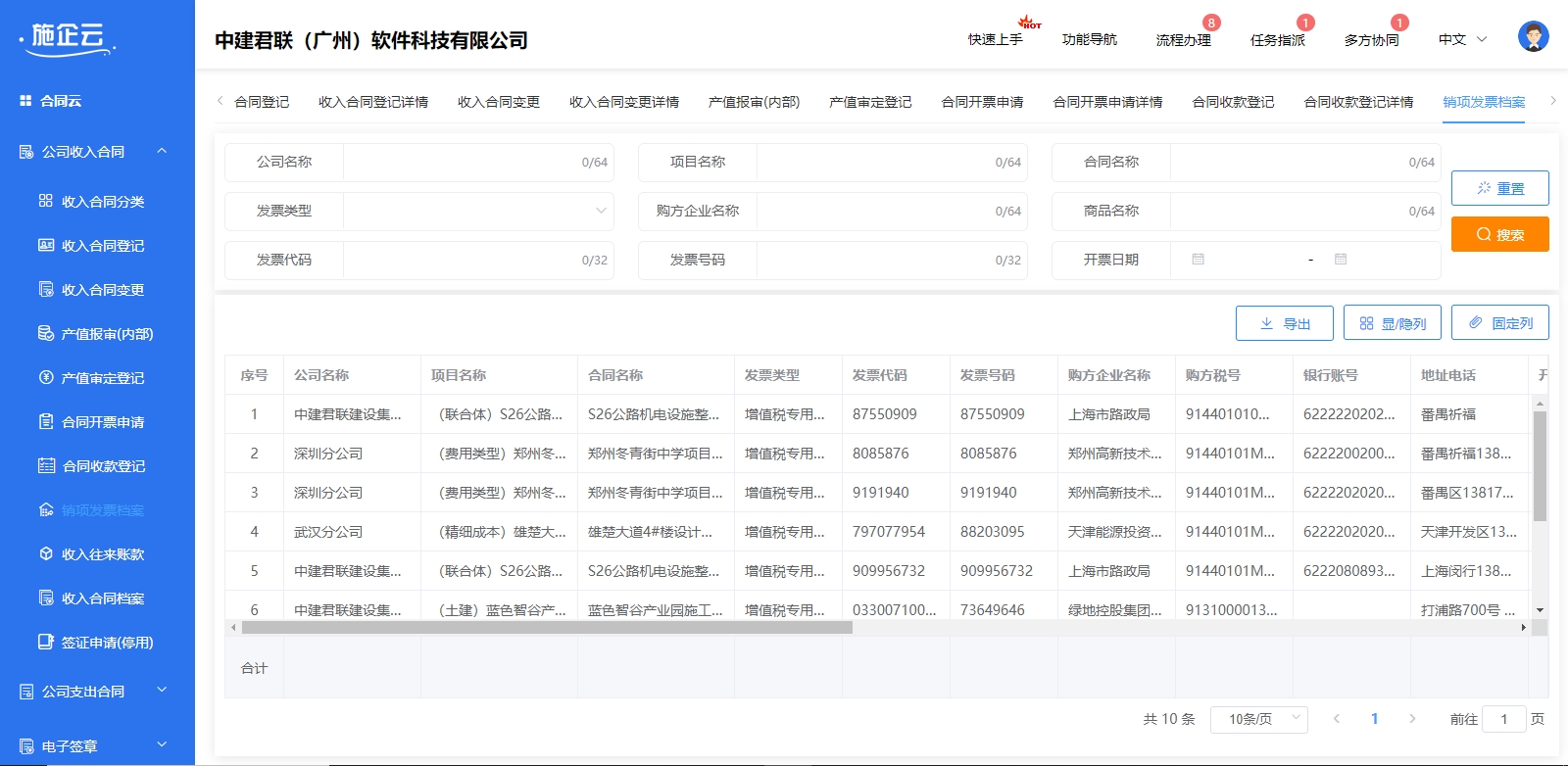Expand the 电子签章 menu group
Screen dimensions: 1568x766
pos(162,745)
